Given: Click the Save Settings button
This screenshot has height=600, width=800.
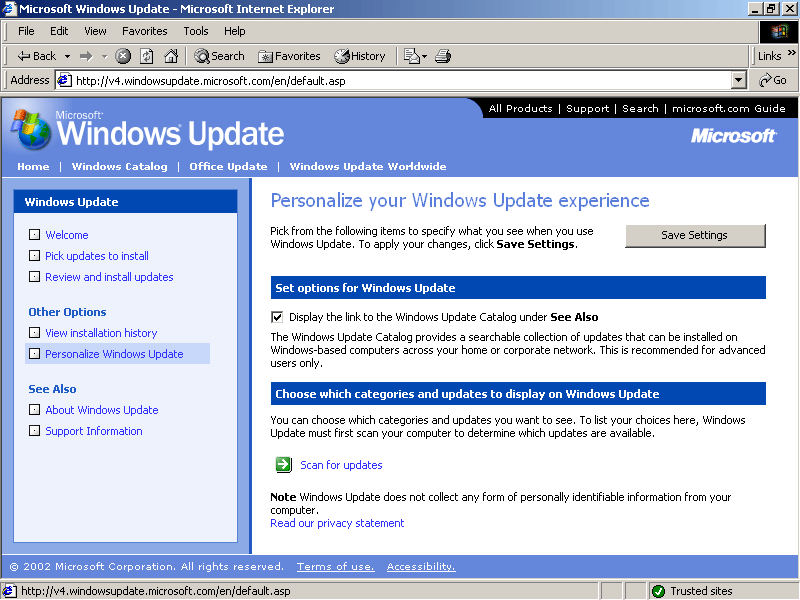Looking at the screenshot, I should coord(694,235).
